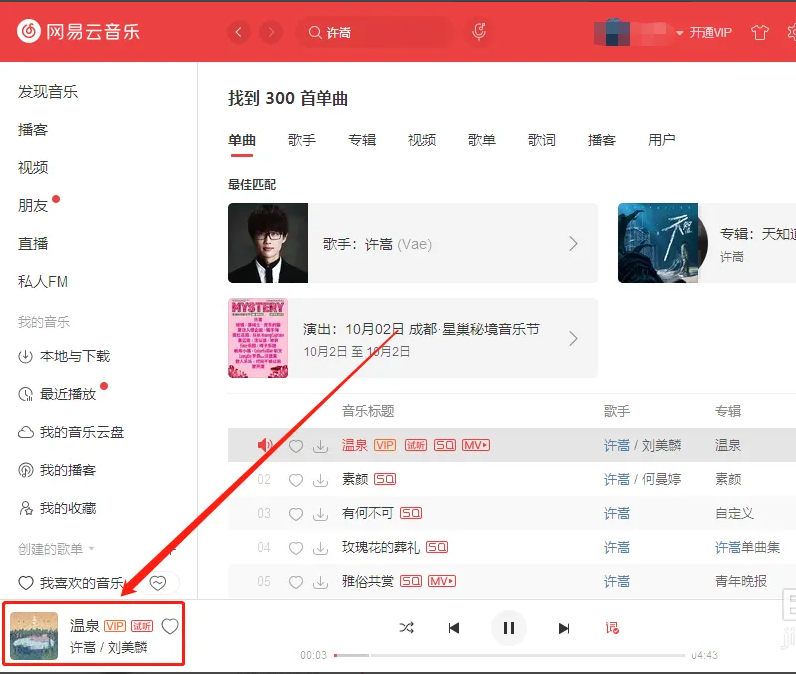The image size is (796, 674).
Task: Open the account dropdown arrow beside username
Action: tap(679, 33)
